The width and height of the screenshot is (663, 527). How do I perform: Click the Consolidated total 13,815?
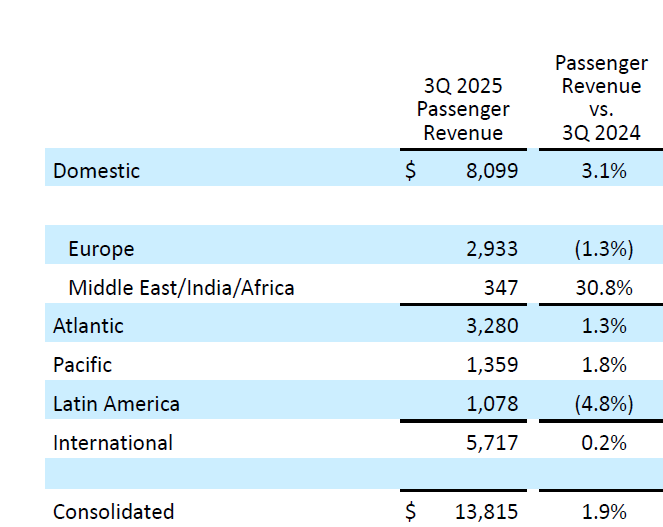pos(486,512)
